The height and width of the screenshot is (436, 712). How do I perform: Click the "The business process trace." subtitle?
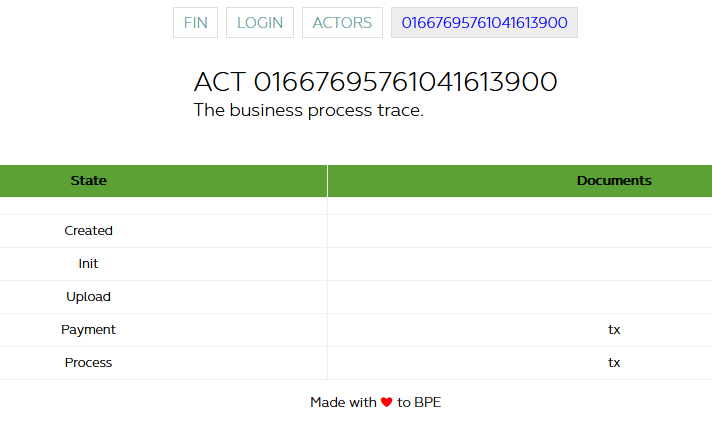click(309, 110)
